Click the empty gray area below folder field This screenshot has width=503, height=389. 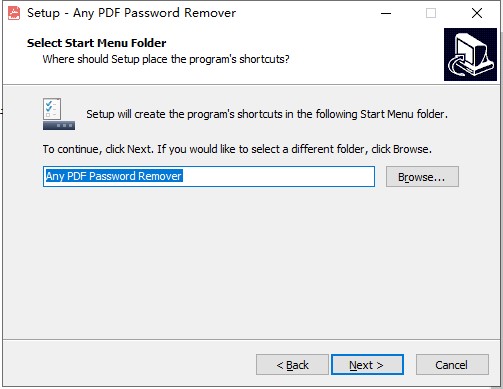coord(250,263)
